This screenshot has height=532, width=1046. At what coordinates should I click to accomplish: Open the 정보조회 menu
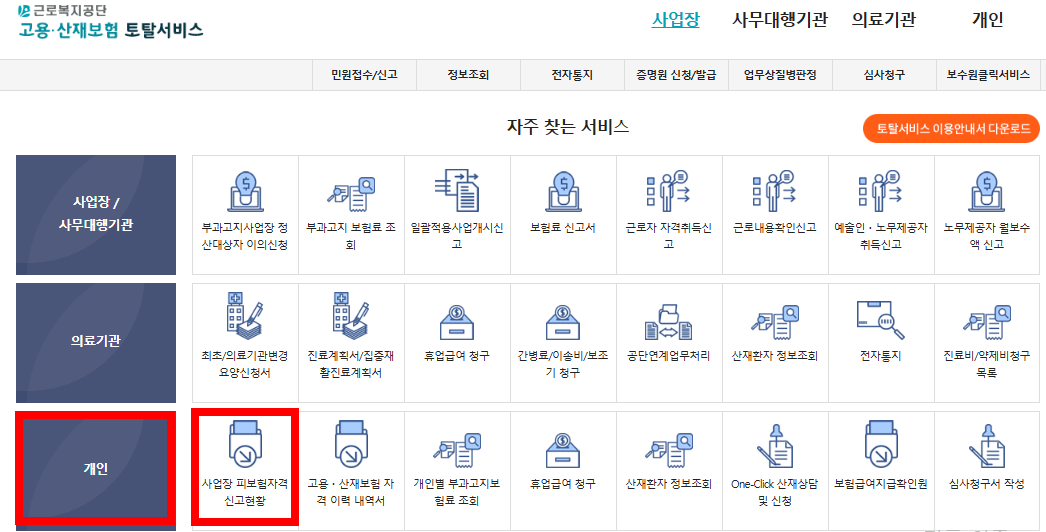point(468,75)
